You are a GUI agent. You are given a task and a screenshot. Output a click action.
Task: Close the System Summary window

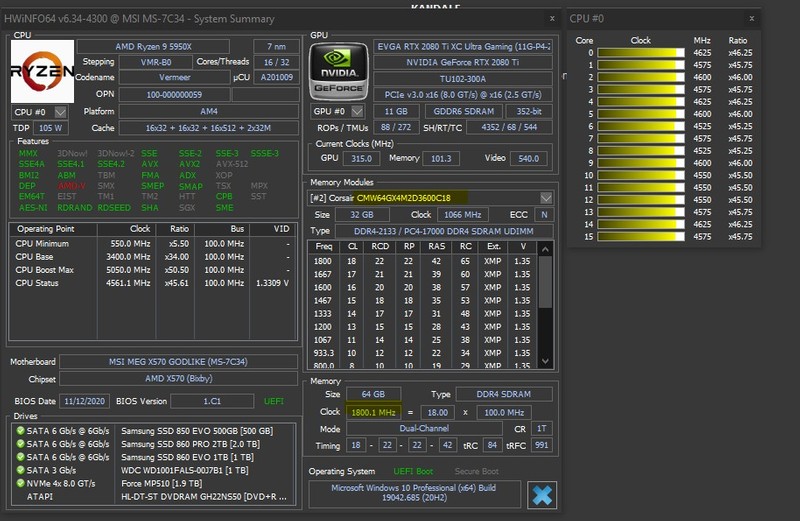click(x=552, y=18)
